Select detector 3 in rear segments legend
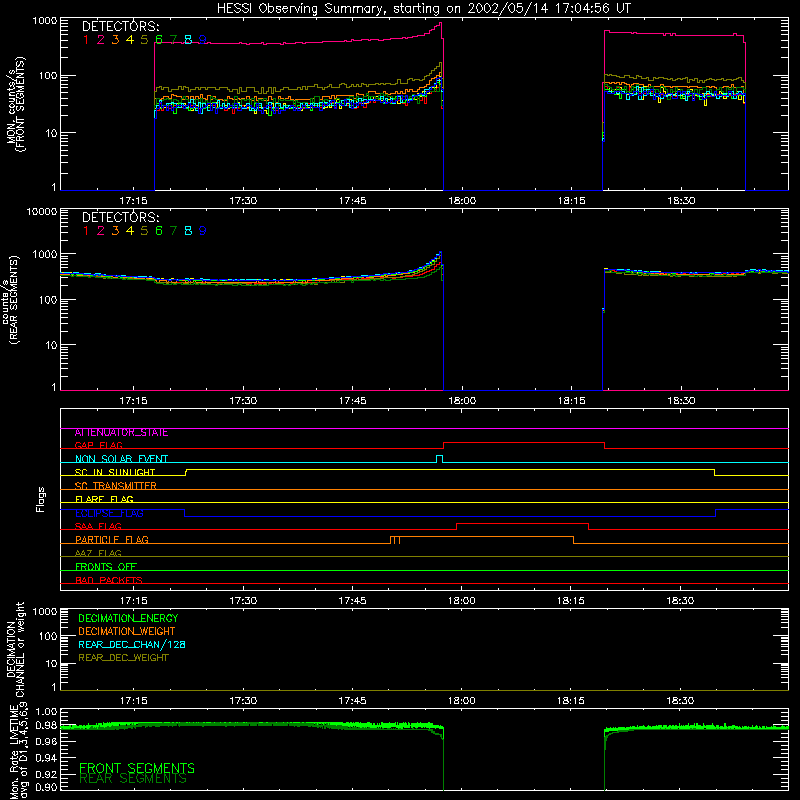Image resolution: width=800 pixels, height=800 pixels. [115, 231]
